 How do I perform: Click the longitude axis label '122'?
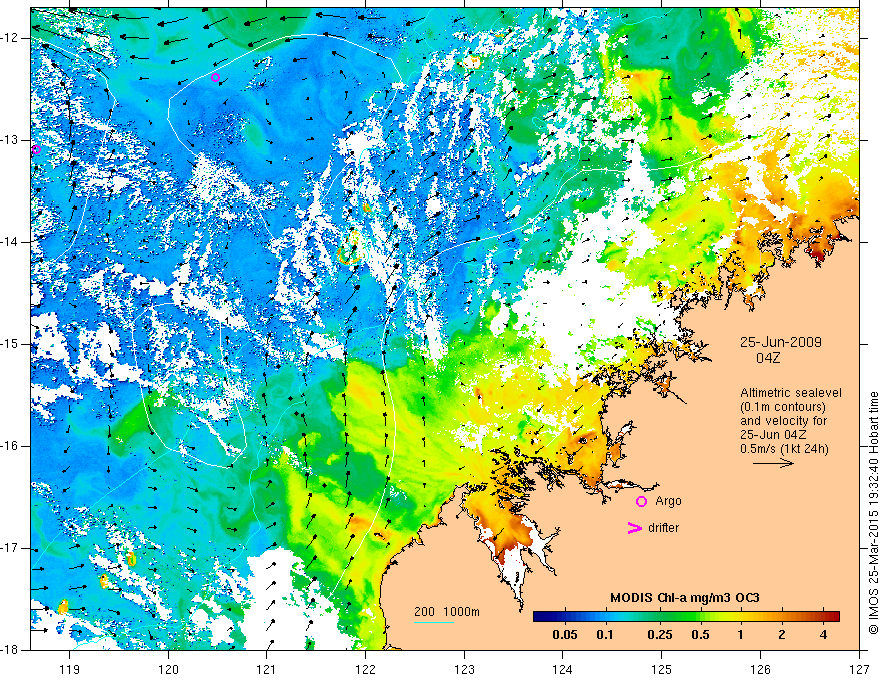click(x=365, y=669)
